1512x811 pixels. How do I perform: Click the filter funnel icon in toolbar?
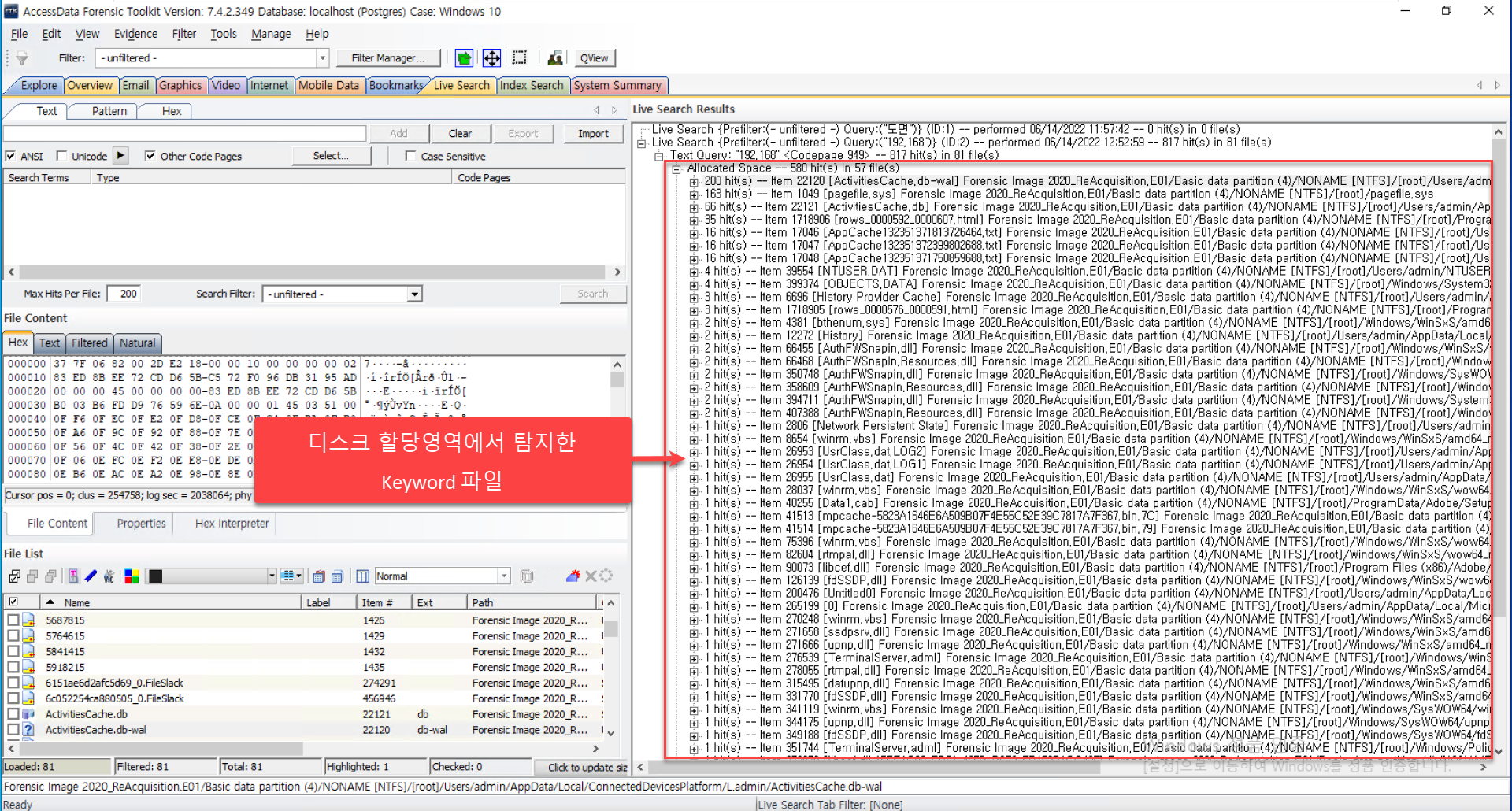click(22, 58)
